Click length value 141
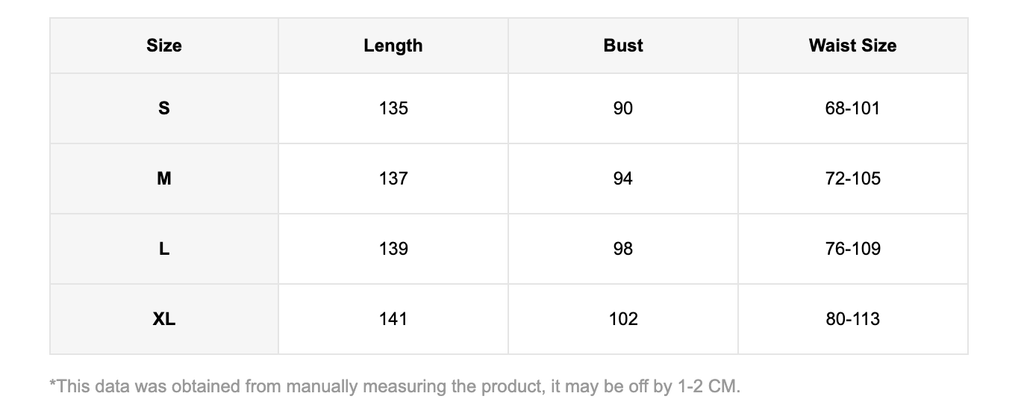 coord(393,320)
